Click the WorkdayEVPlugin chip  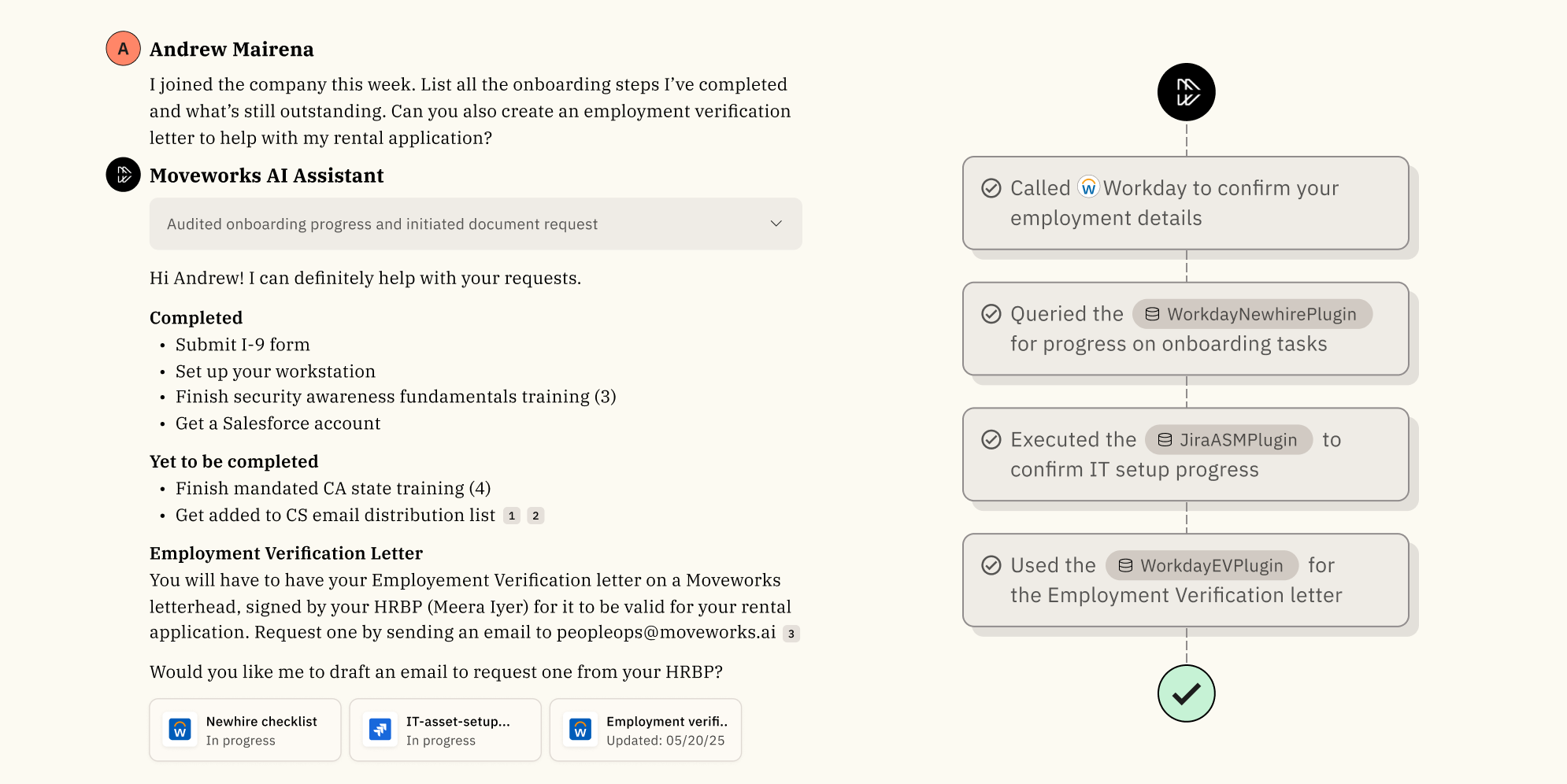coord(1202,565)
